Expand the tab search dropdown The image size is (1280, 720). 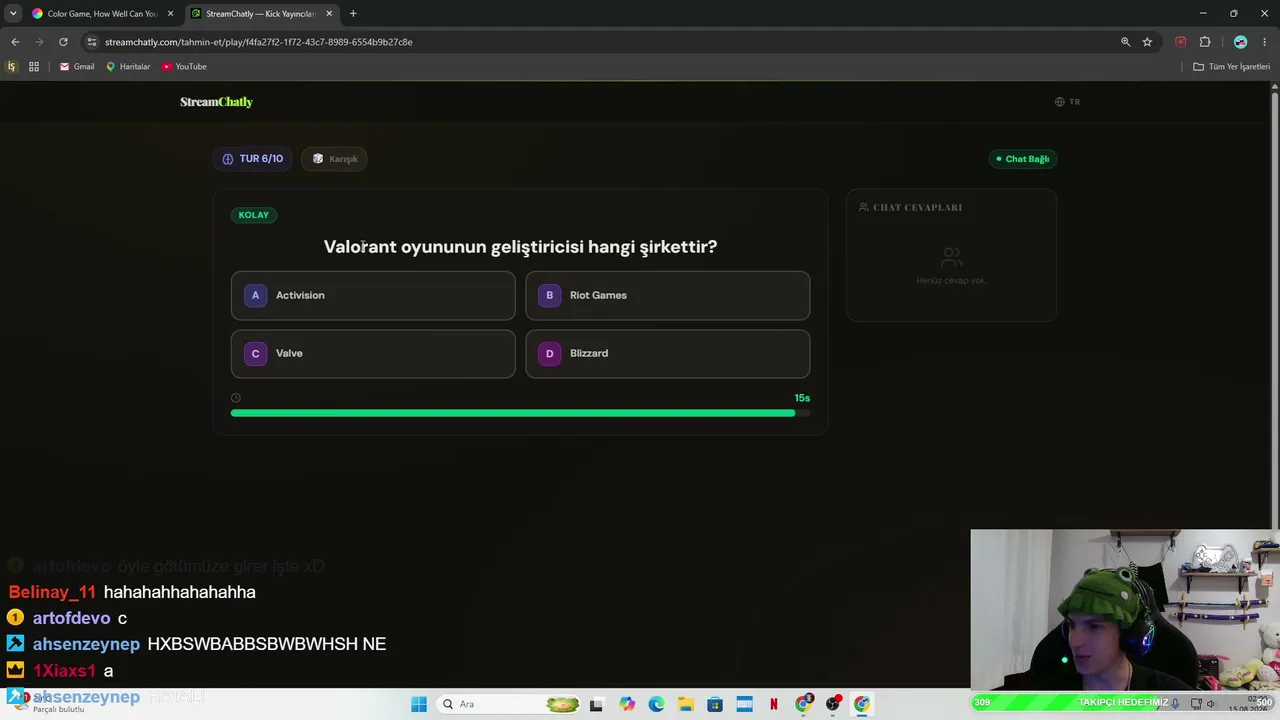click(x=13, y=14)
